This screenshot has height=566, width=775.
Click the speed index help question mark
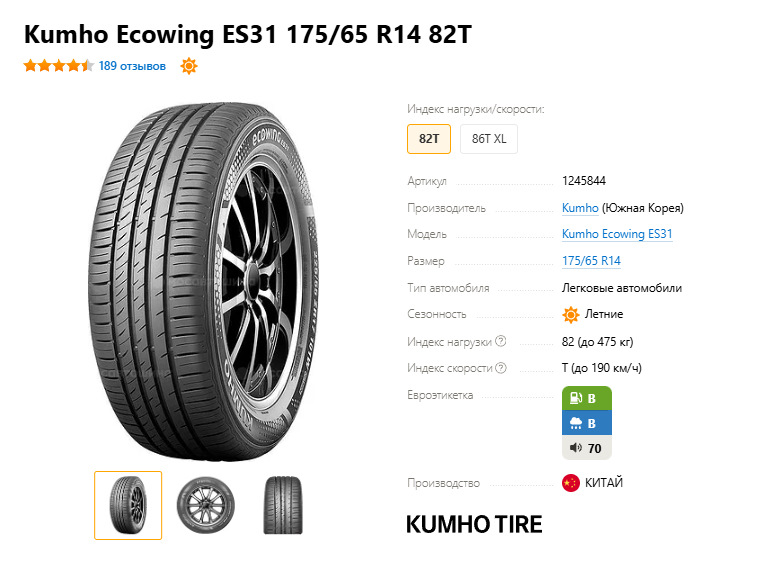tap(501, 368)
